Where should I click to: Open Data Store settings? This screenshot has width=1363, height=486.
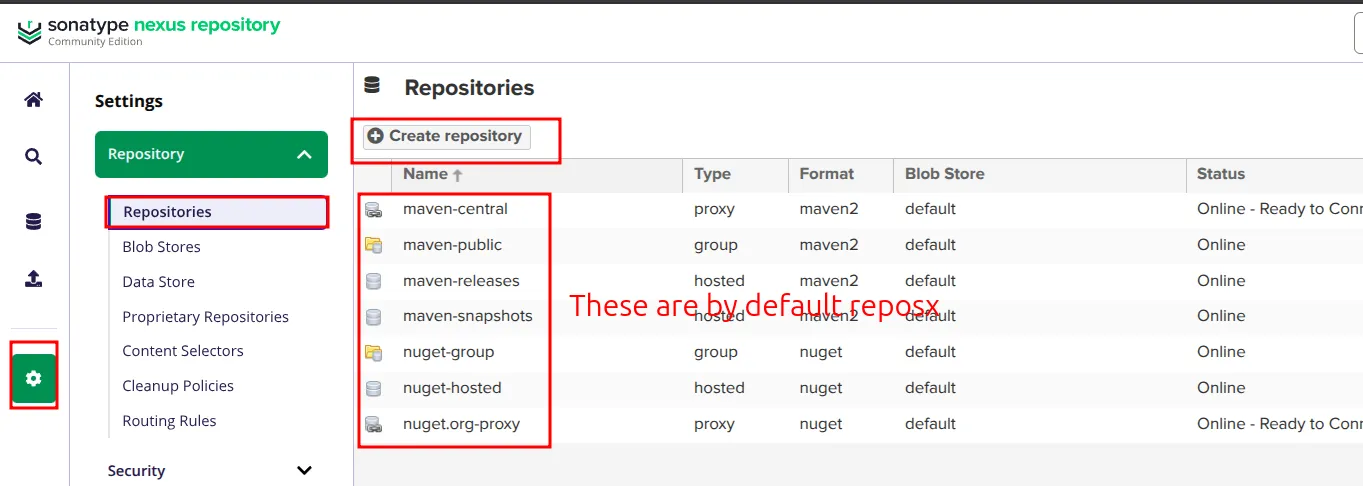click(158, 282)
